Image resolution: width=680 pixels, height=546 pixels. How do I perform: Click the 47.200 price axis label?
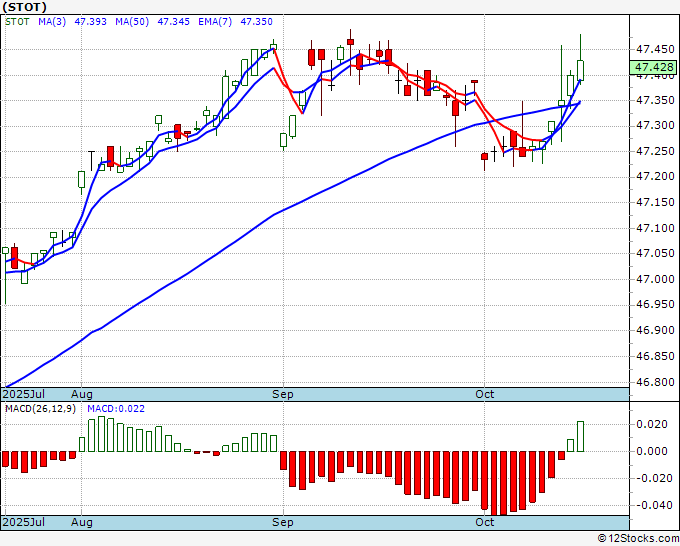655,177
